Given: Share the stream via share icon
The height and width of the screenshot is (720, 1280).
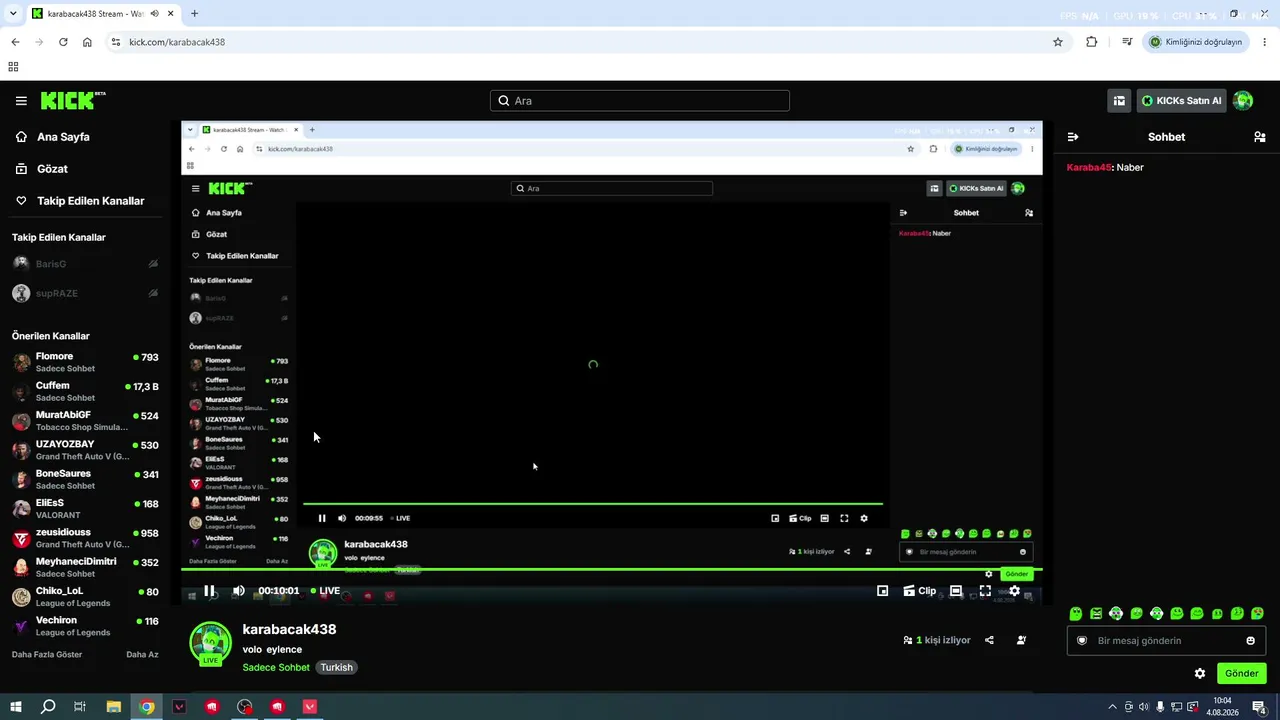Looking at the screenshot, I should (x=989, y=640).
